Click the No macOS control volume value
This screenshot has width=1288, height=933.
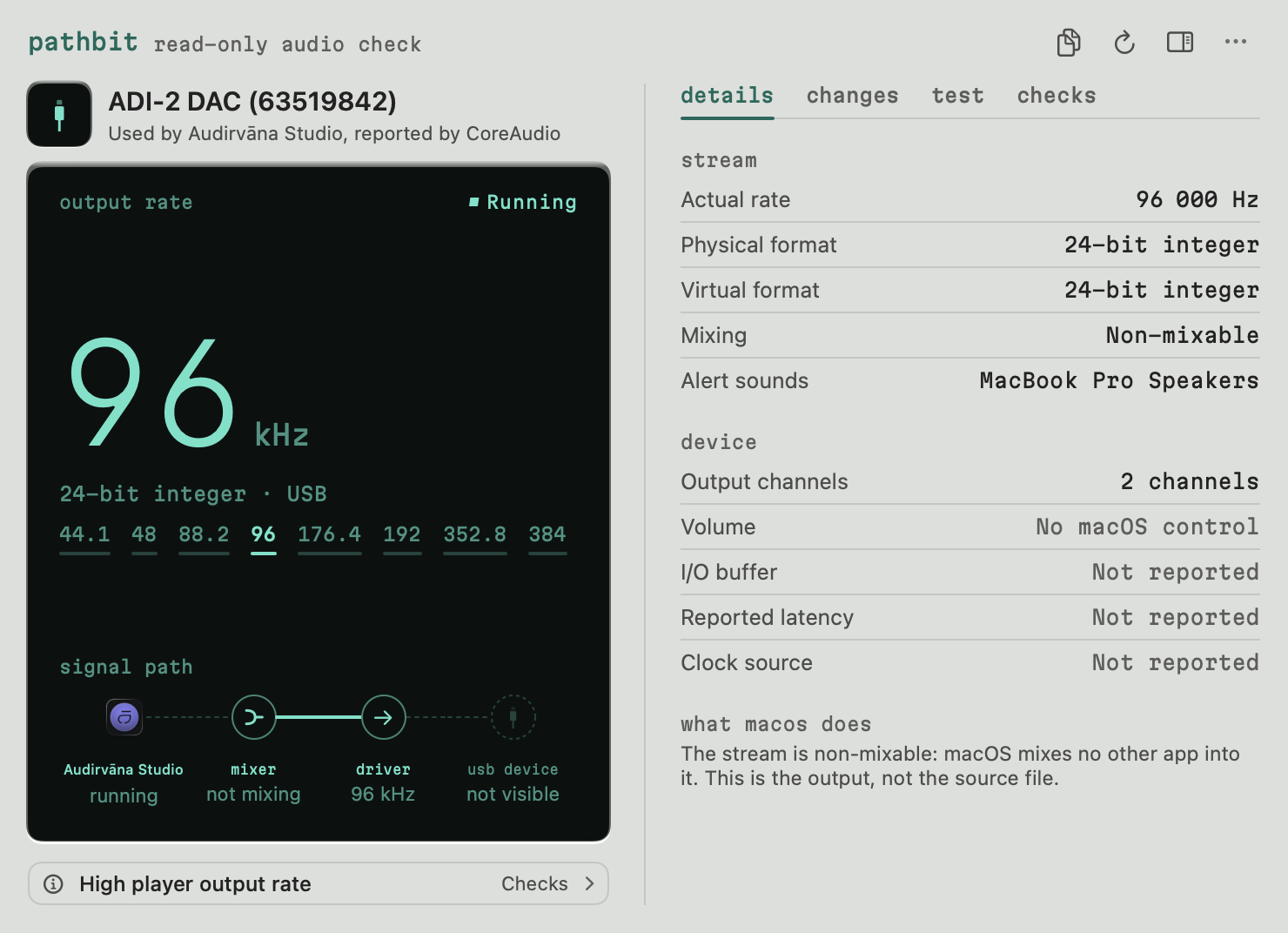pos(1147,527)
